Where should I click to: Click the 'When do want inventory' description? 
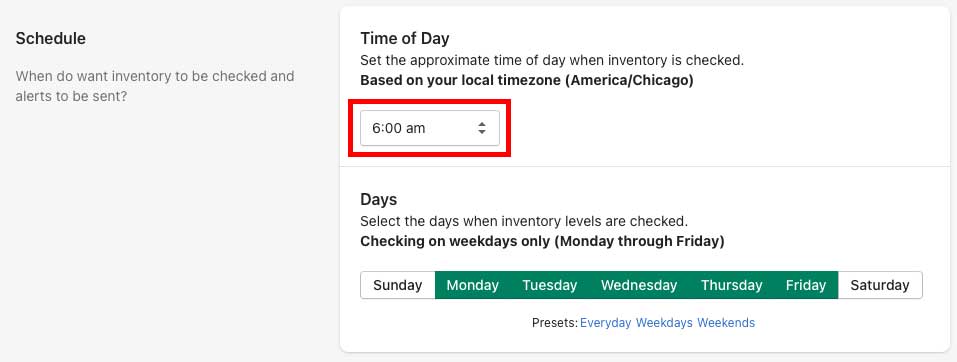click(155, 86)
